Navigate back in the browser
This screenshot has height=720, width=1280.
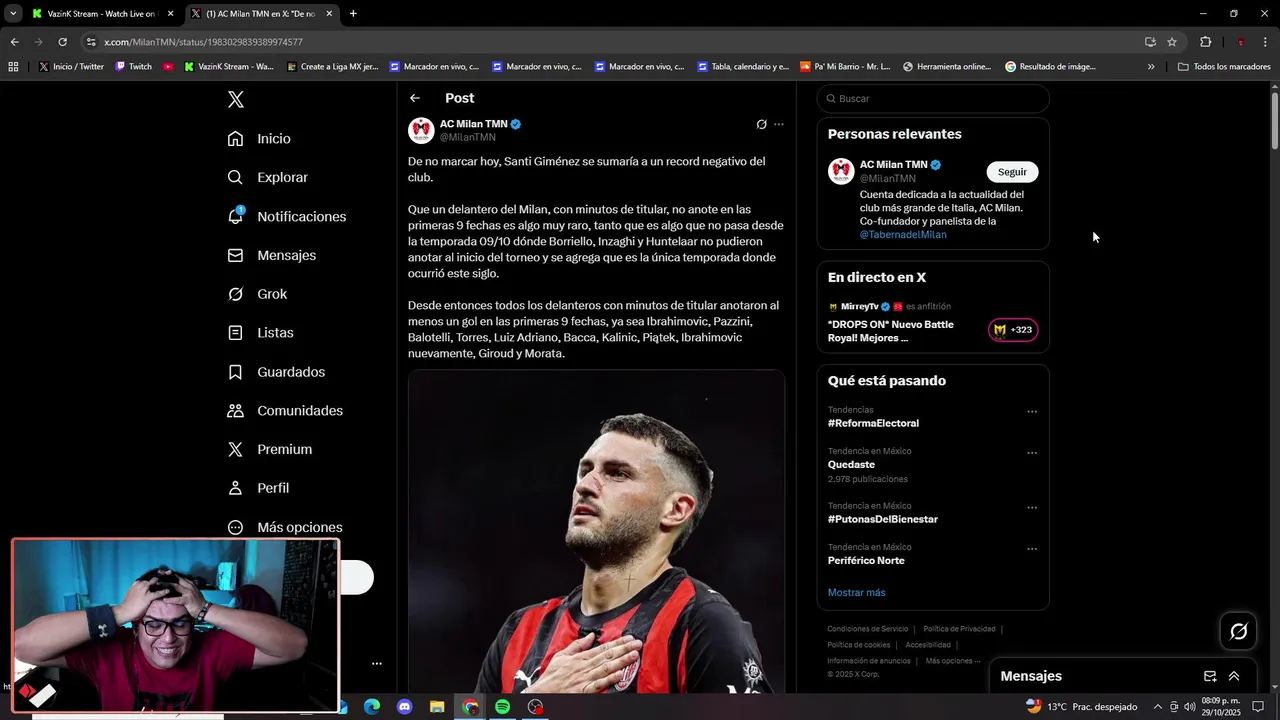14,42
